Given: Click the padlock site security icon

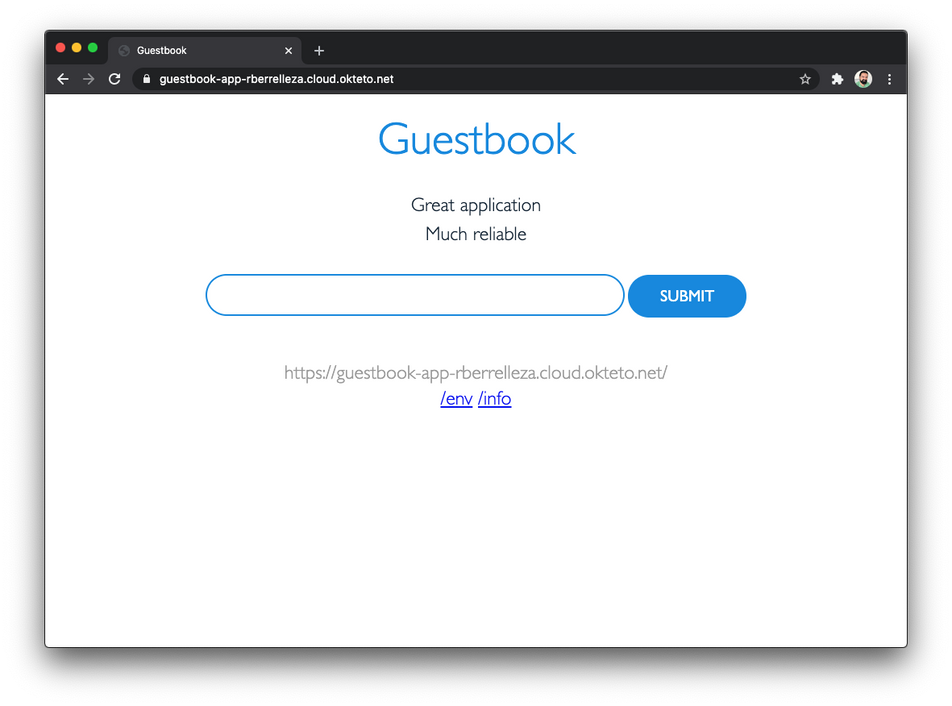Looking at the screenshot, I should 146,78.
